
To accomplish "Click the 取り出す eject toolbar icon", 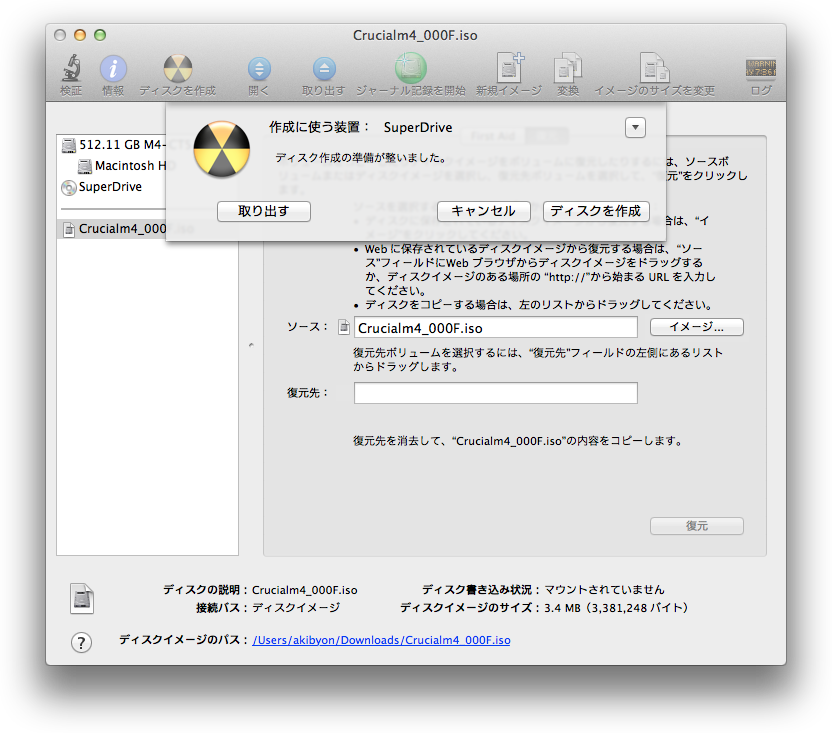I will (x=324, y=69).
